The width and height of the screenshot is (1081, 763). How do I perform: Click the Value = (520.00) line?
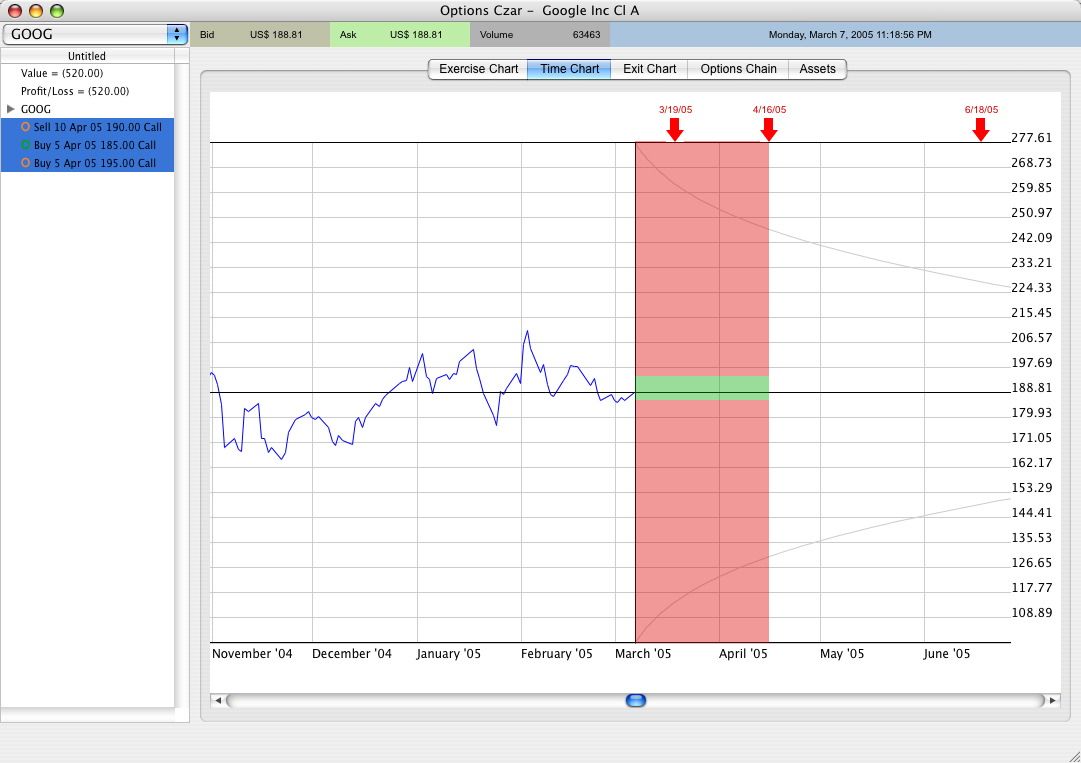(62, 73)
